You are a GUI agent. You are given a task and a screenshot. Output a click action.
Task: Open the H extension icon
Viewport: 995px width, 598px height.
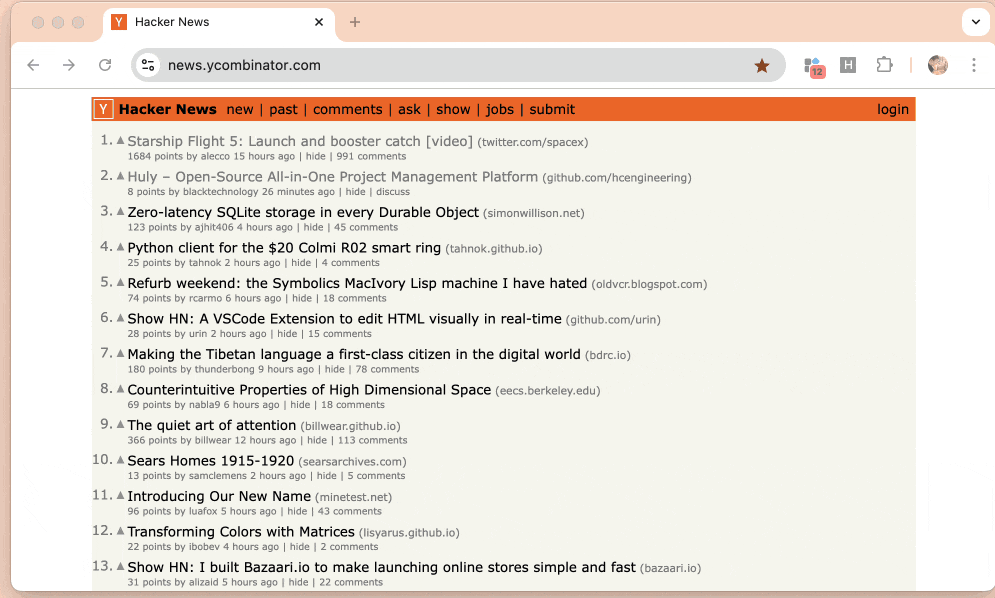point(848,65)
